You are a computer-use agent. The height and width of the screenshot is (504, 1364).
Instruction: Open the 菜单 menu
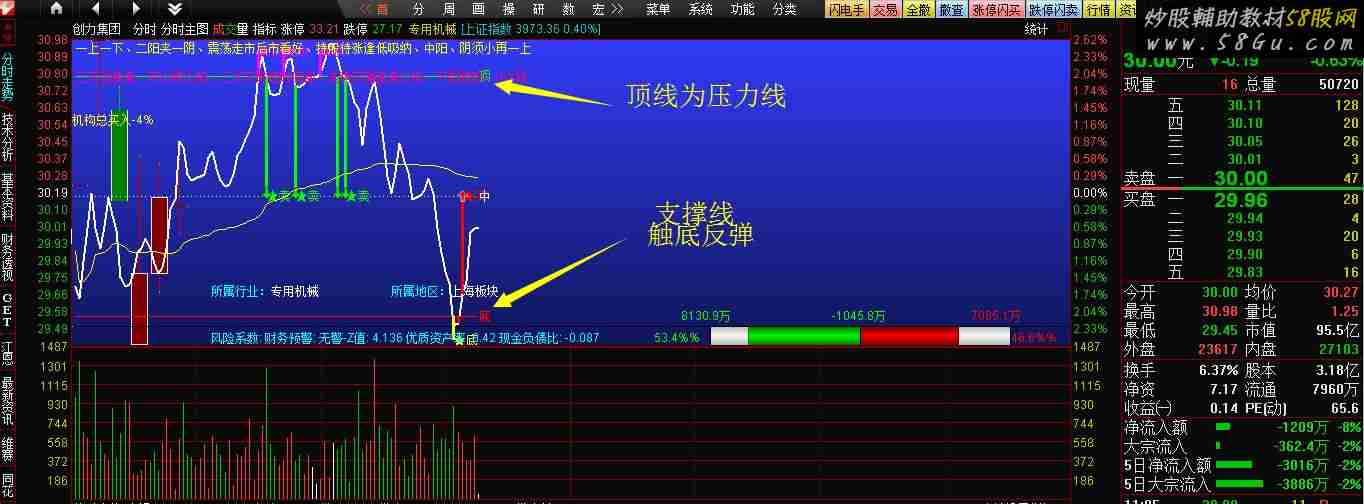click(658, 9)
